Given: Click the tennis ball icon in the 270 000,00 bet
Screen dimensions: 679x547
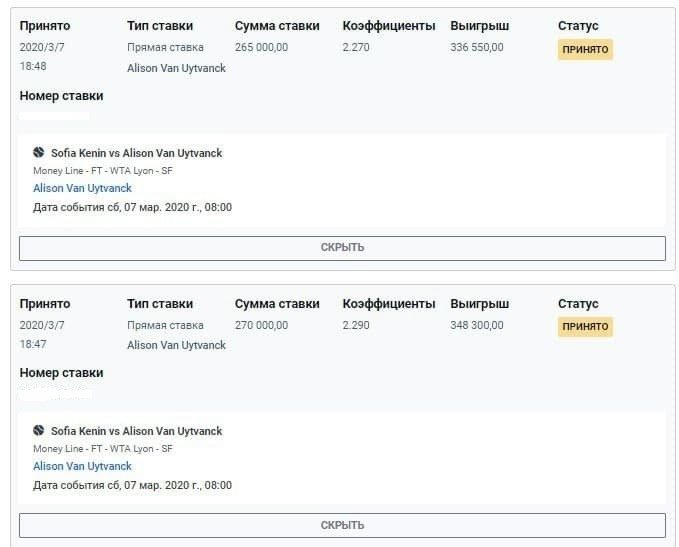Looking at the screenshot, I should (39, 431).
